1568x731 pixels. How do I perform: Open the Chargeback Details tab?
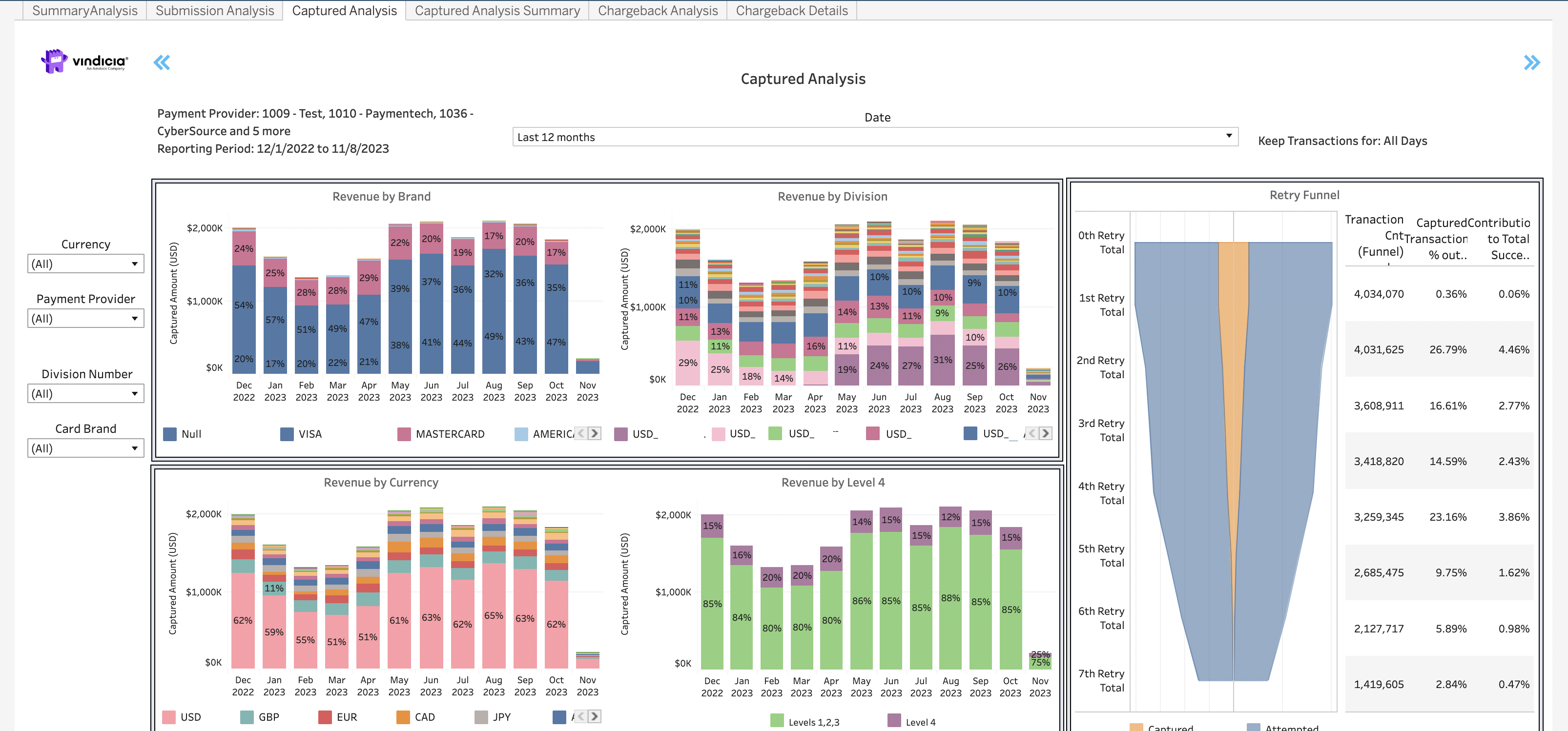coord(792,10)
